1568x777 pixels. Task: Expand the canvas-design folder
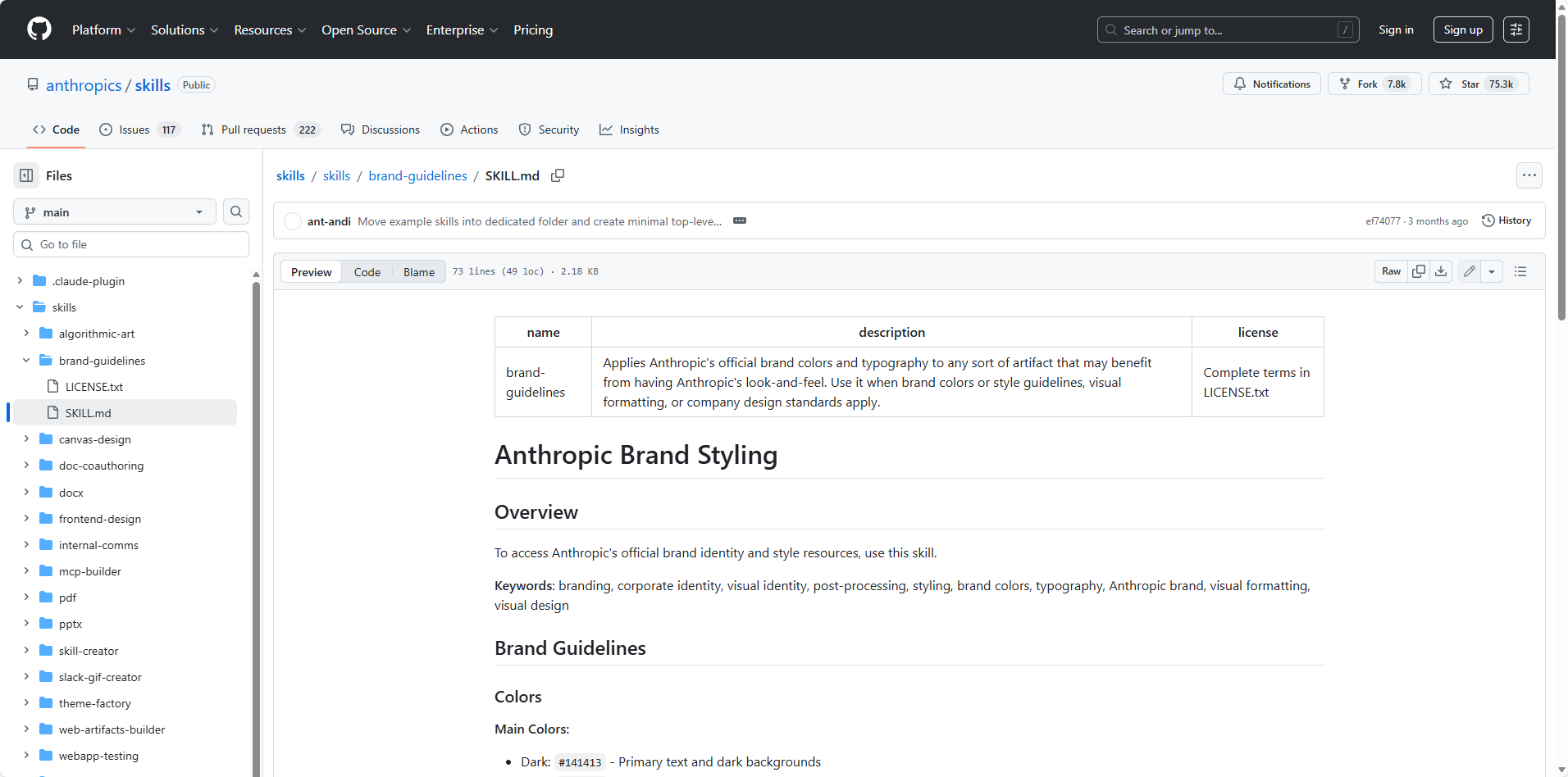26,439
